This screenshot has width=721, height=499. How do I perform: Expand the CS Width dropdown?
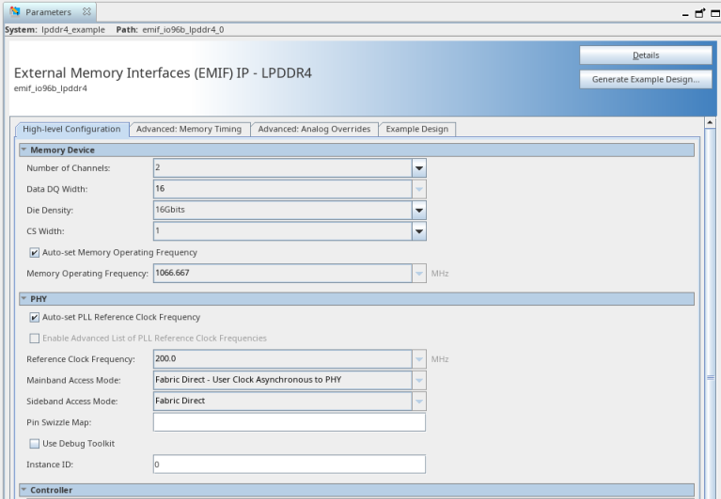tap(419, 231)
